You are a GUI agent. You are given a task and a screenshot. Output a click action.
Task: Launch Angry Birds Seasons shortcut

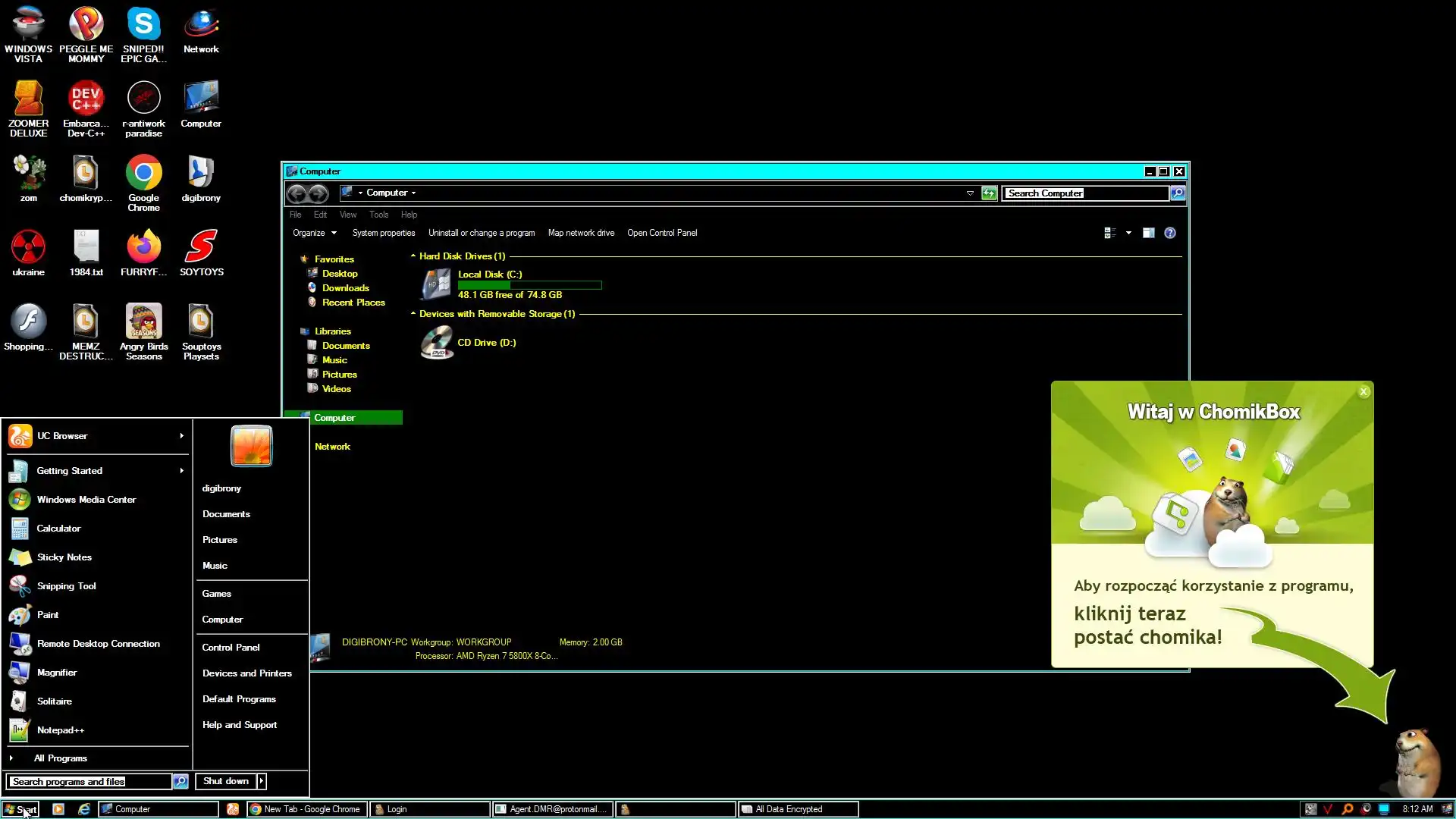click(x=143, y=322)
